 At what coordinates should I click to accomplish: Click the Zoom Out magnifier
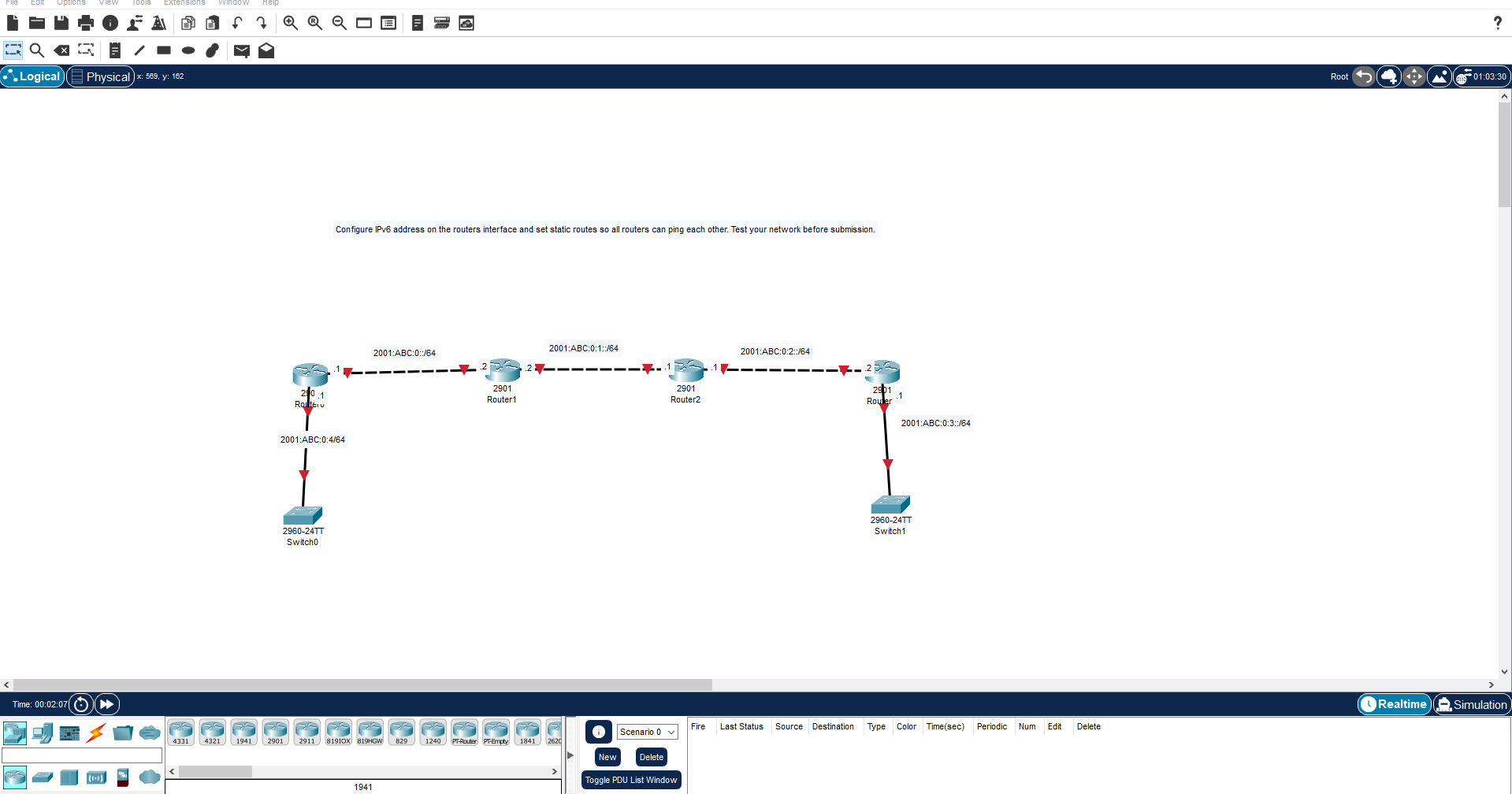pyautogui.click(x=340, y=23)
